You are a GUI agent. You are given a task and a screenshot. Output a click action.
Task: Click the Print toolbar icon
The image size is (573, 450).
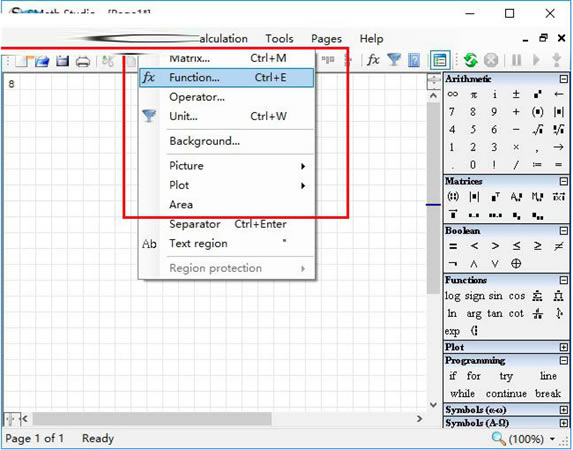pos(83,61)
